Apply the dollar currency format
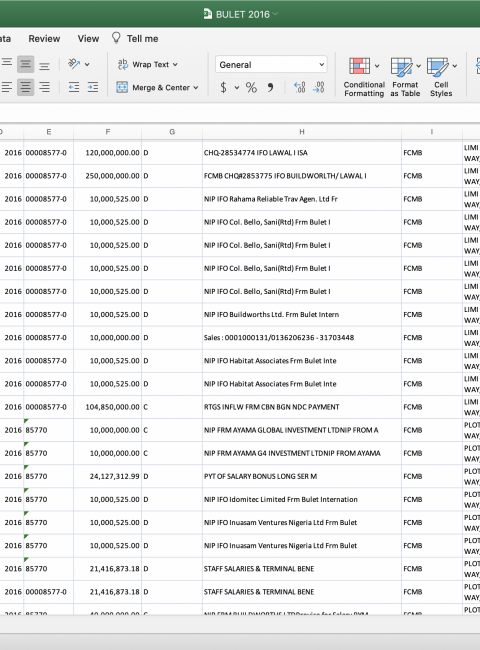Viewport: 480px width, 650px height. (223, 87)
